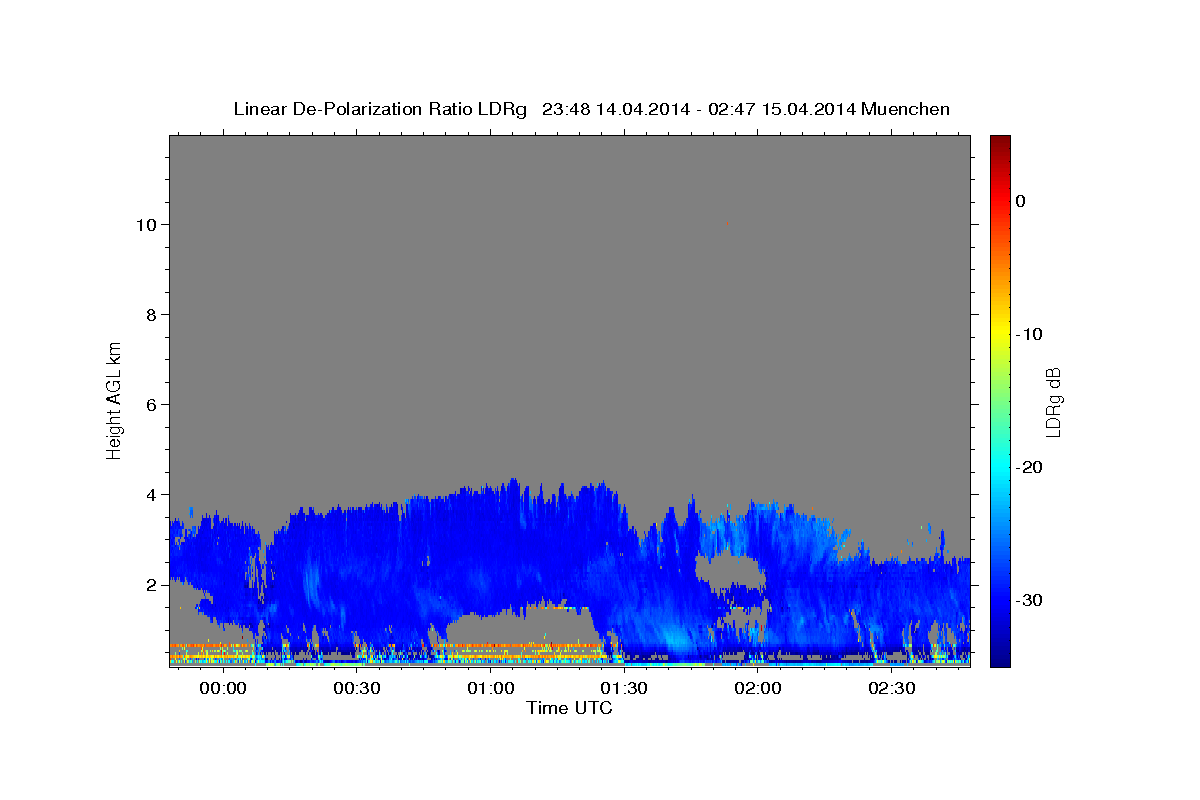Click the height axis label 6
The width and height of the screenshot is (1200, 800).
click(x=150, y=404)
